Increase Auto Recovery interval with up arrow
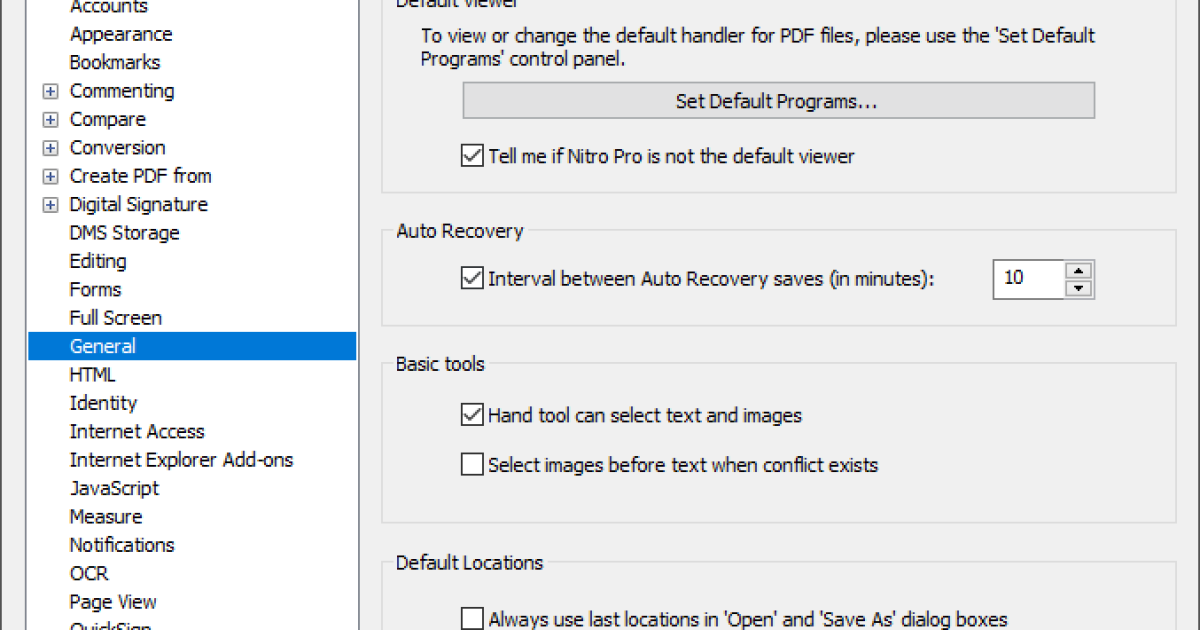The image size is (1200, 630). 1078,270
